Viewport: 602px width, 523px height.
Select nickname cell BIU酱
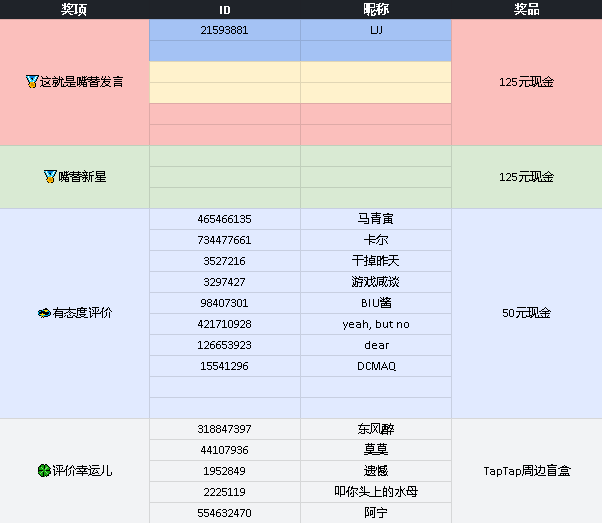click(x=376, y=303)
